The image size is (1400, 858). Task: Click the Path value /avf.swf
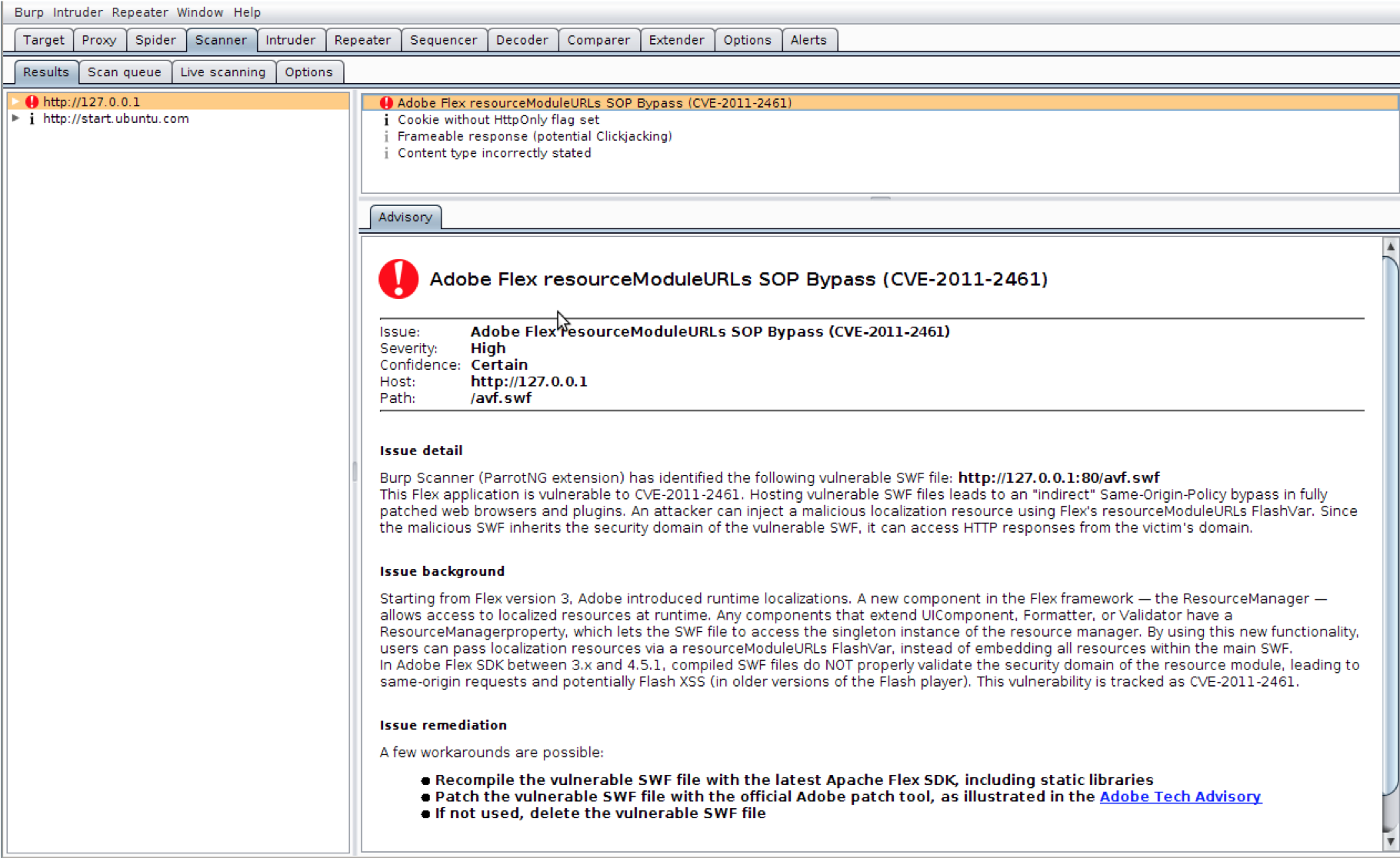(x=501, y=398)
